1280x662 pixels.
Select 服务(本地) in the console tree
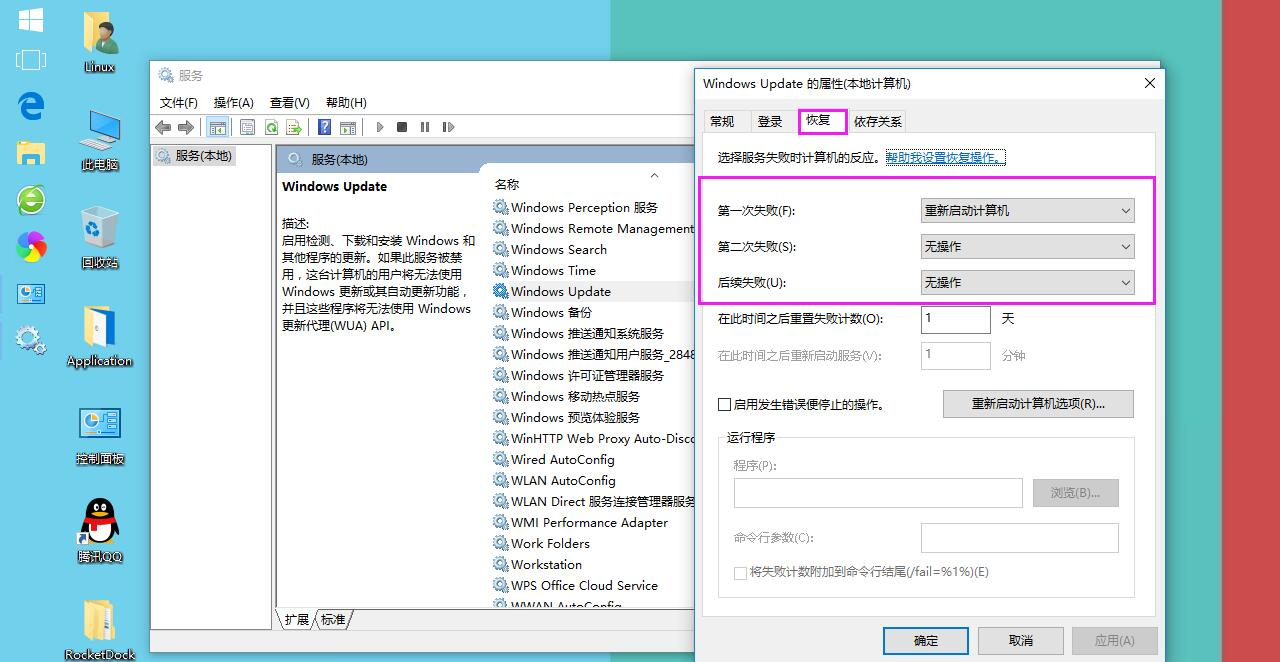(x=194, y=155)
